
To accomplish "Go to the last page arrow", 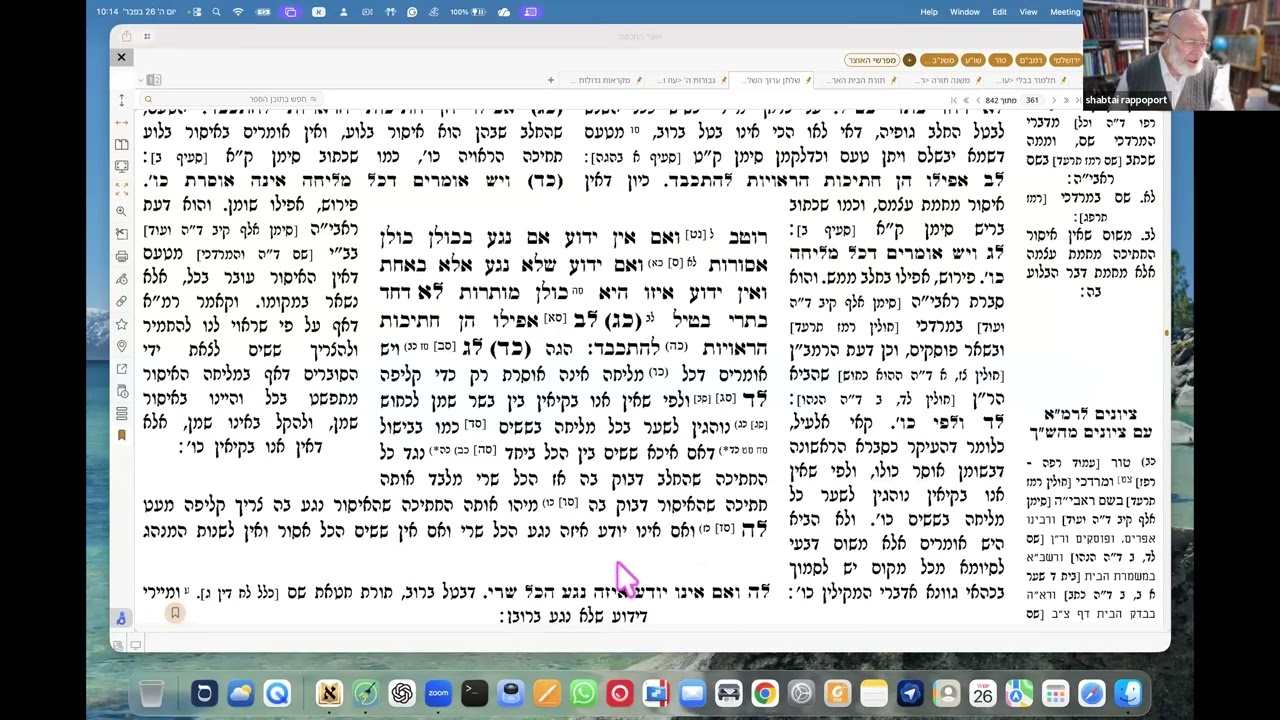I will [954, 100].
